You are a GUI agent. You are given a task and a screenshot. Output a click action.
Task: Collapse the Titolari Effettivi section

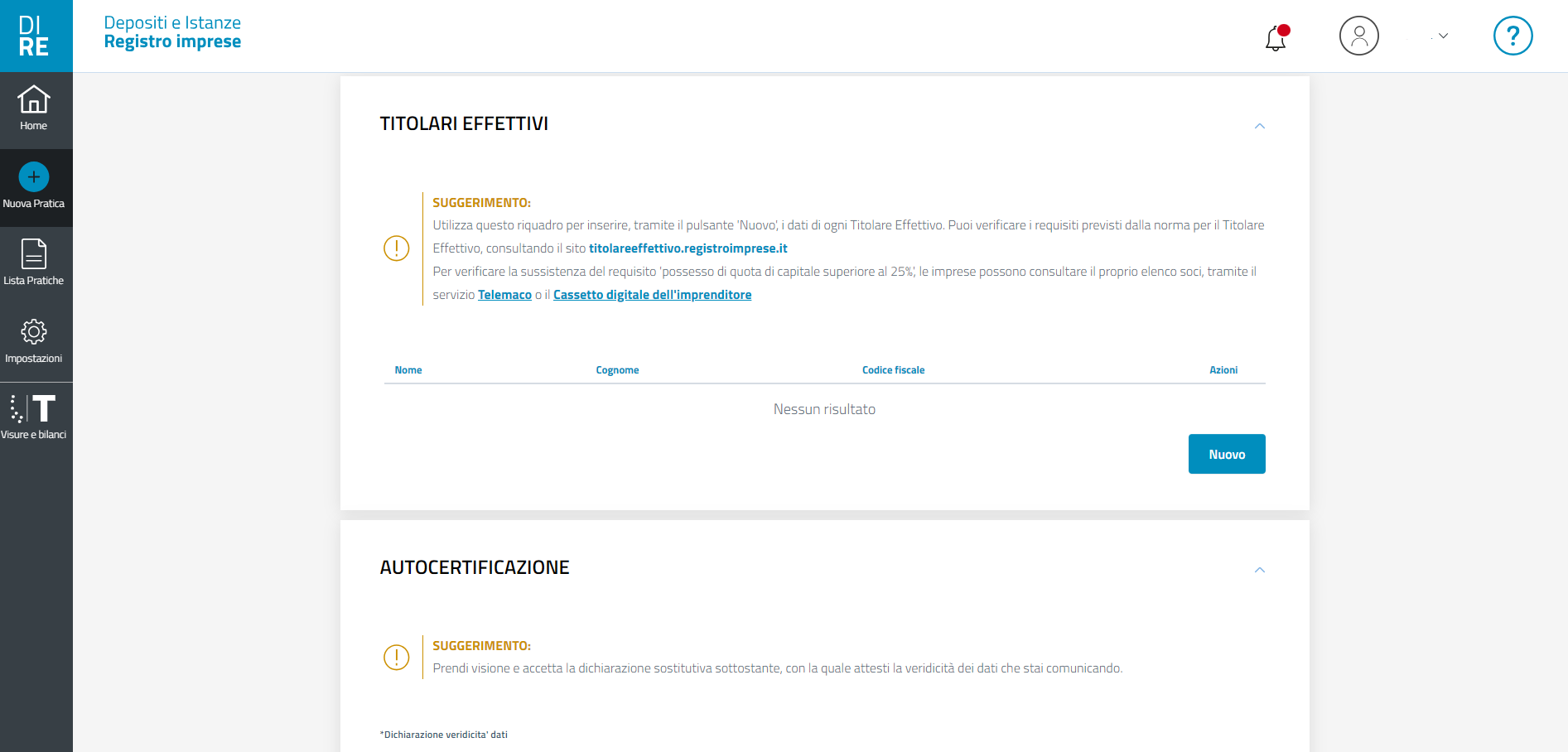click(1259, 126)
